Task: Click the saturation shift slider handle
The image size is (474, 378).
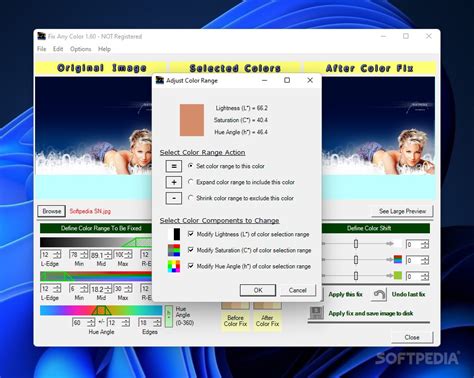Action: (356, 260)
